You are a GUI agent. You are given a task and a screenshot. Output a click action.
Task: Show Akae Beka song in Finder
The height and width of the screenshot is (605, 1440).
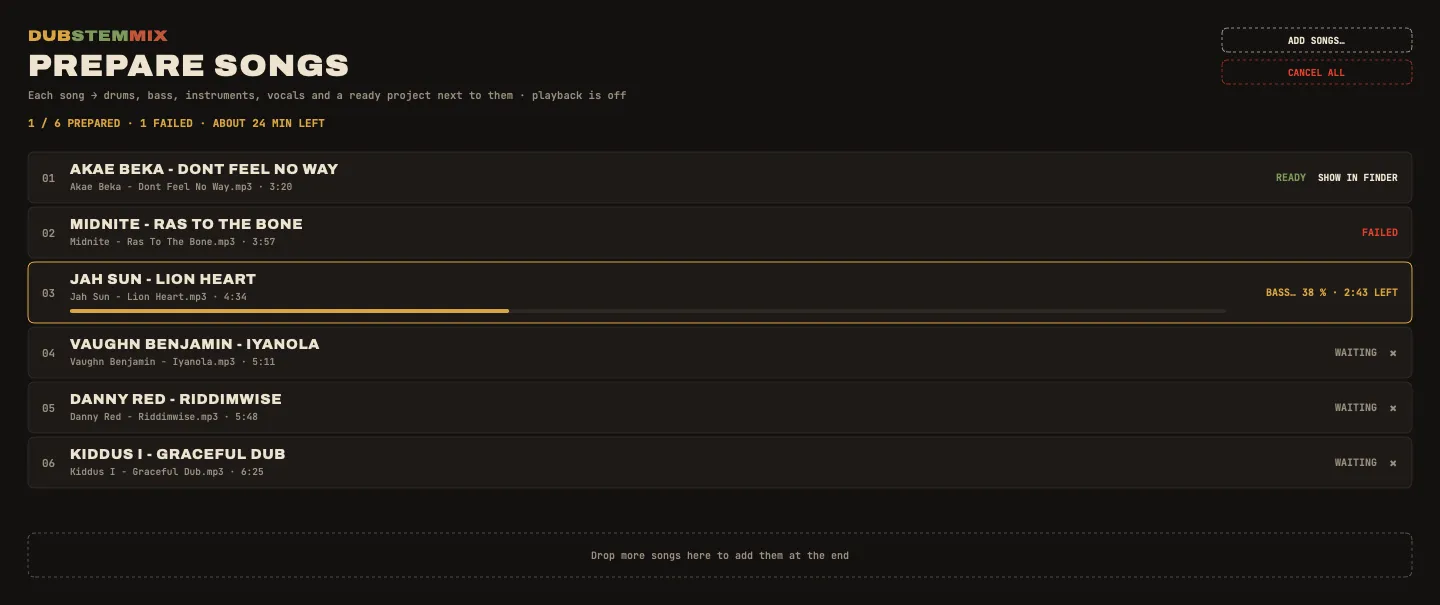1357,178
